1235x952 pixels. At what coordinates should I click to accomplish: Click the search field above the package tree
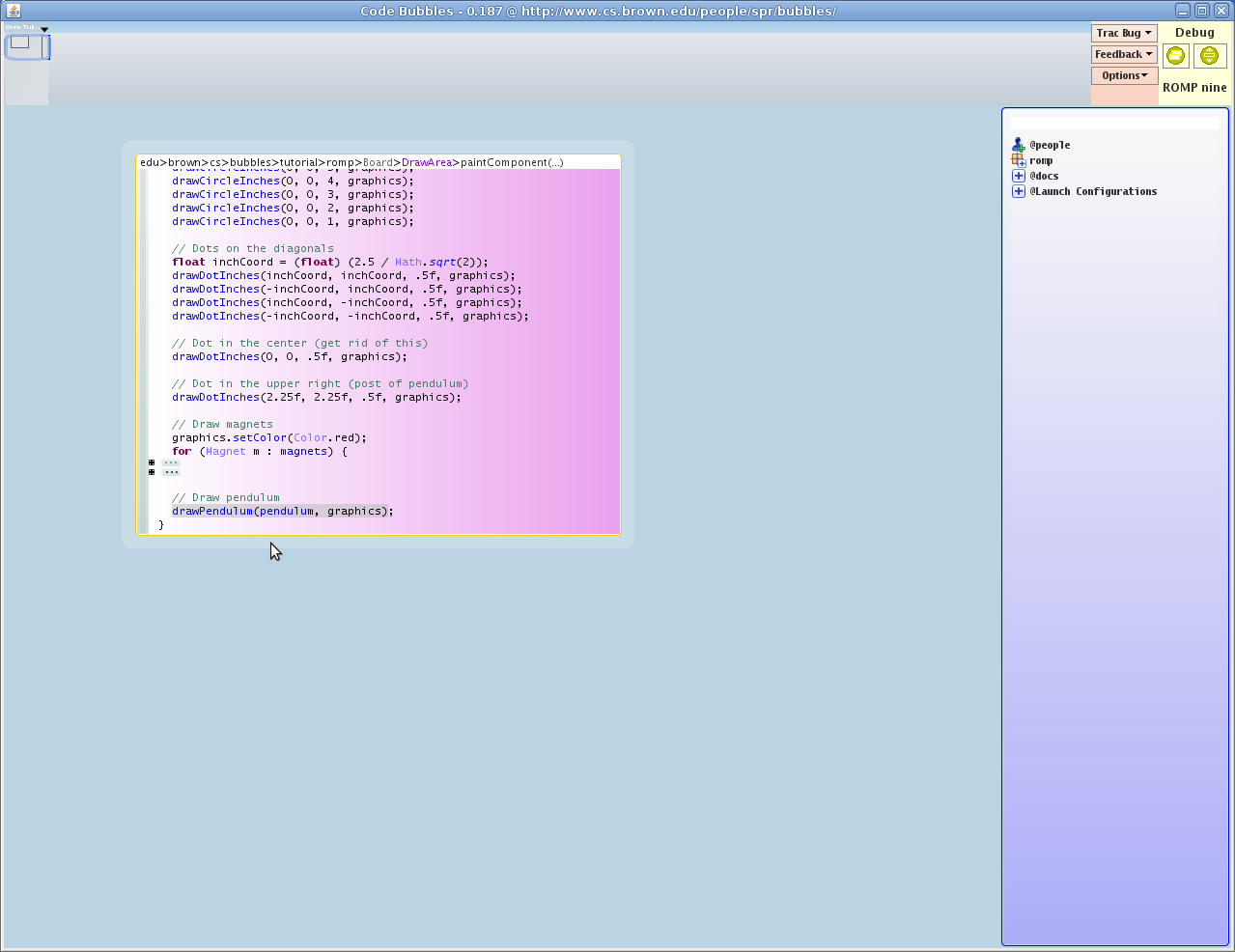tap(1114, 124)
